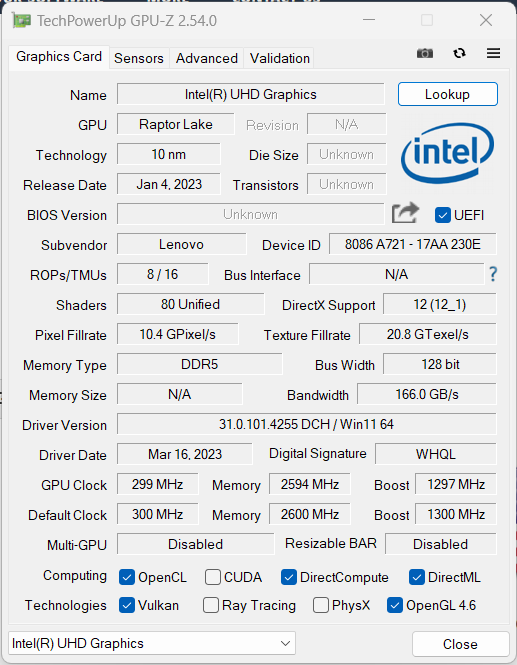
Task: Click the BIOS export share icon
Action: pos(405,213)
